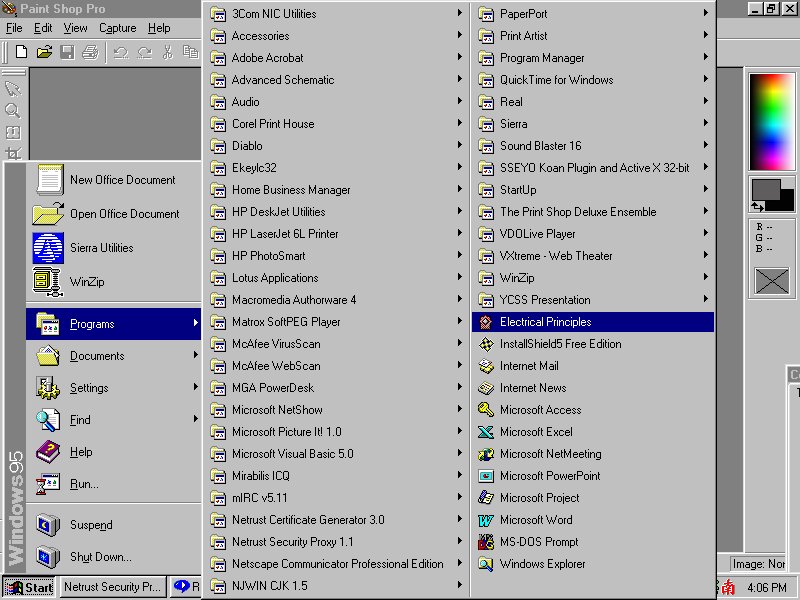Viewport: 800px width, 600px height.
Task: Expand the Macromedia Authorware 4 folder
Action: (x=293, y=300)
